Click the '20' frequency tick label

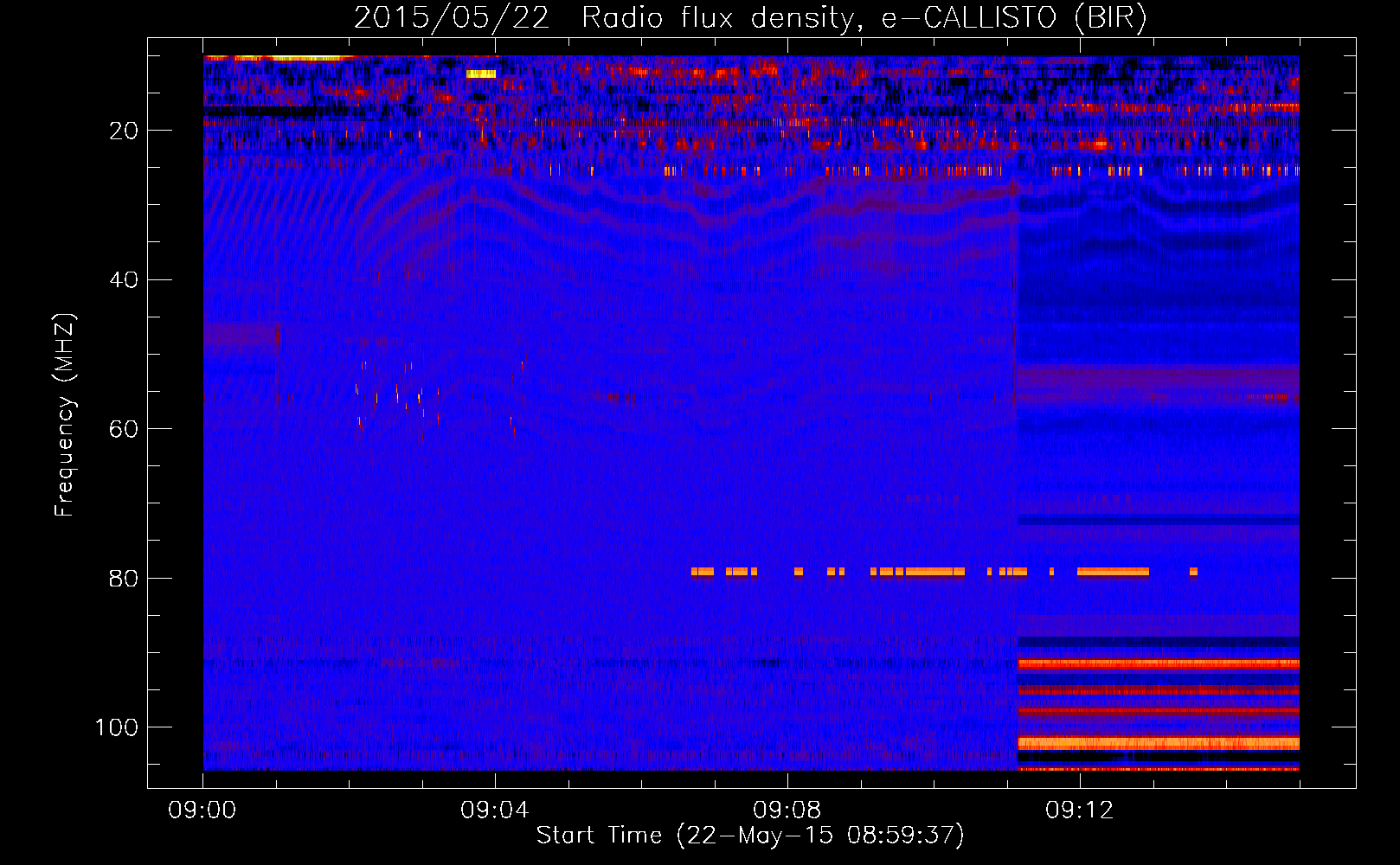tap(124, 131)
